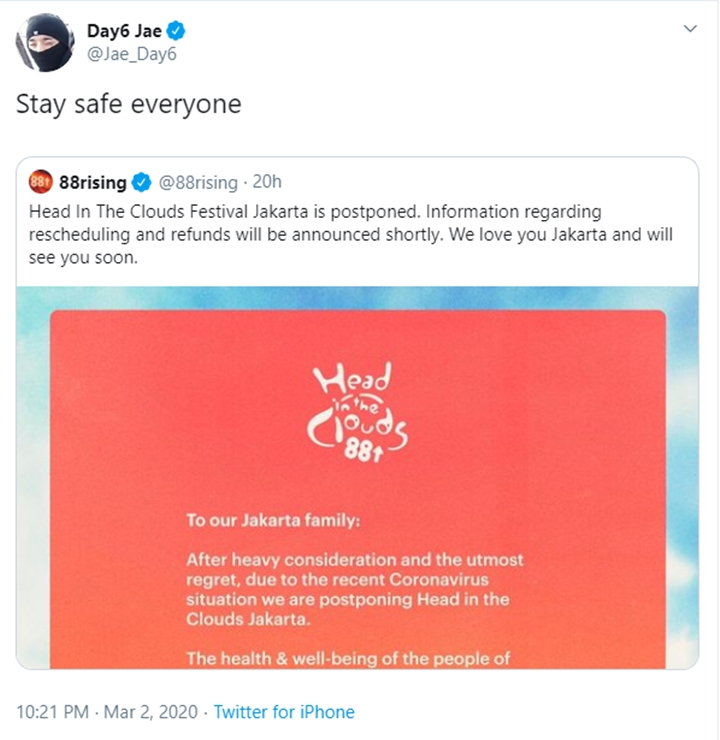Screen dimensions: 720x740
Task: Click Day6 Jae's profile avatar
Action: point(44,43)
